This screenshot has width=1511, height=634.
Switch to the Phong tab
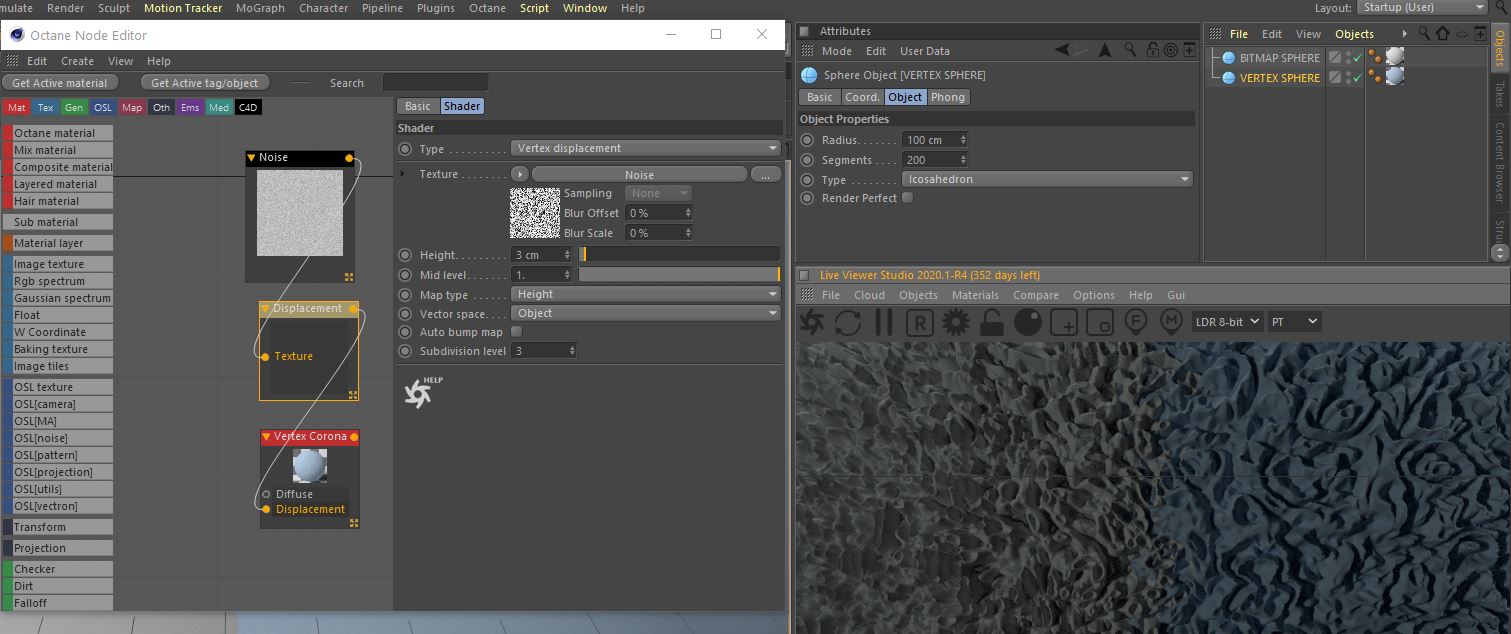coord(948,97)
